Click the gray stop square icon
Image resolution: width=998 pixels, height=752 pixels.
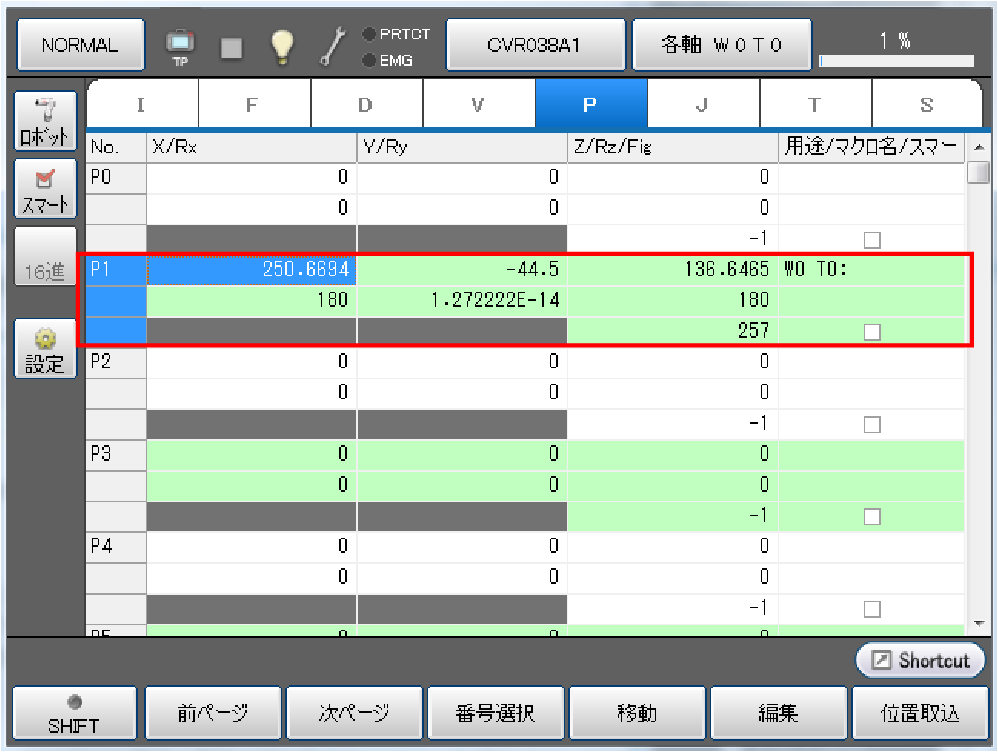[x=231, y=47]
